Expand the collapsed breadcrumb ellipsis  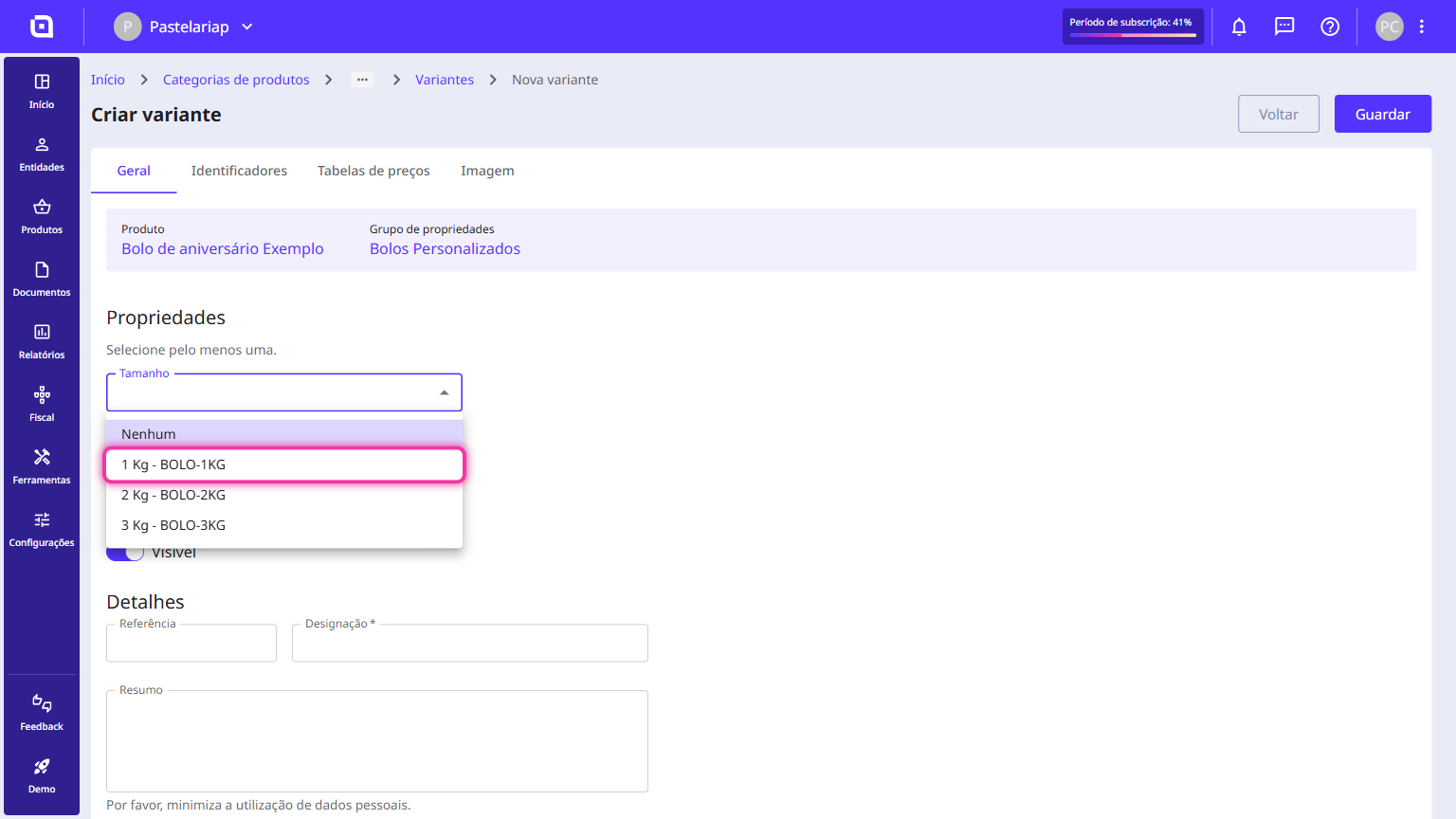[x=362, y=80]
